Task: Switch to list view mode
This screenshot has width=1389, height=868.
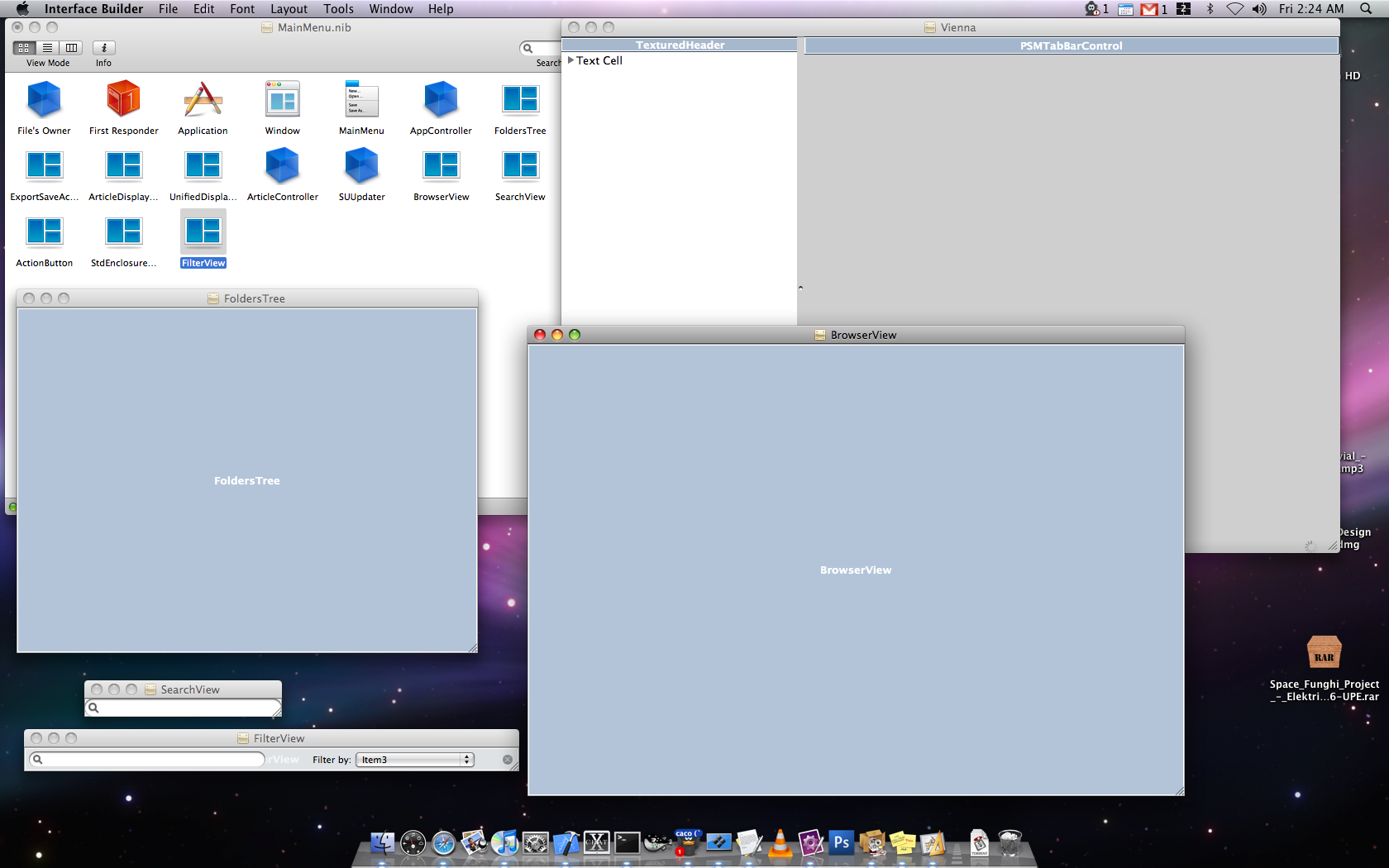Action: pos(47,48)
